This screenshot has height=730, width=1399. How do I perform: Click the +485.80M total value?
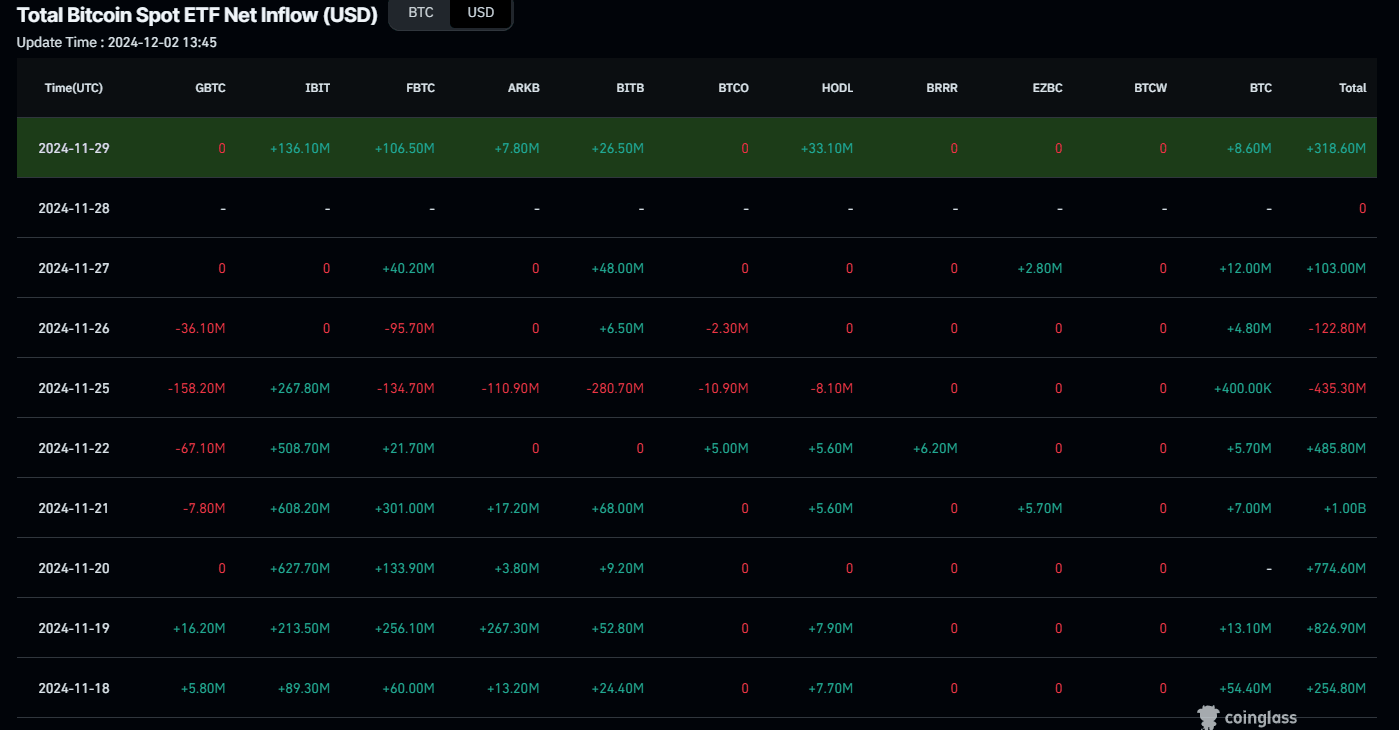[1336, 448]
